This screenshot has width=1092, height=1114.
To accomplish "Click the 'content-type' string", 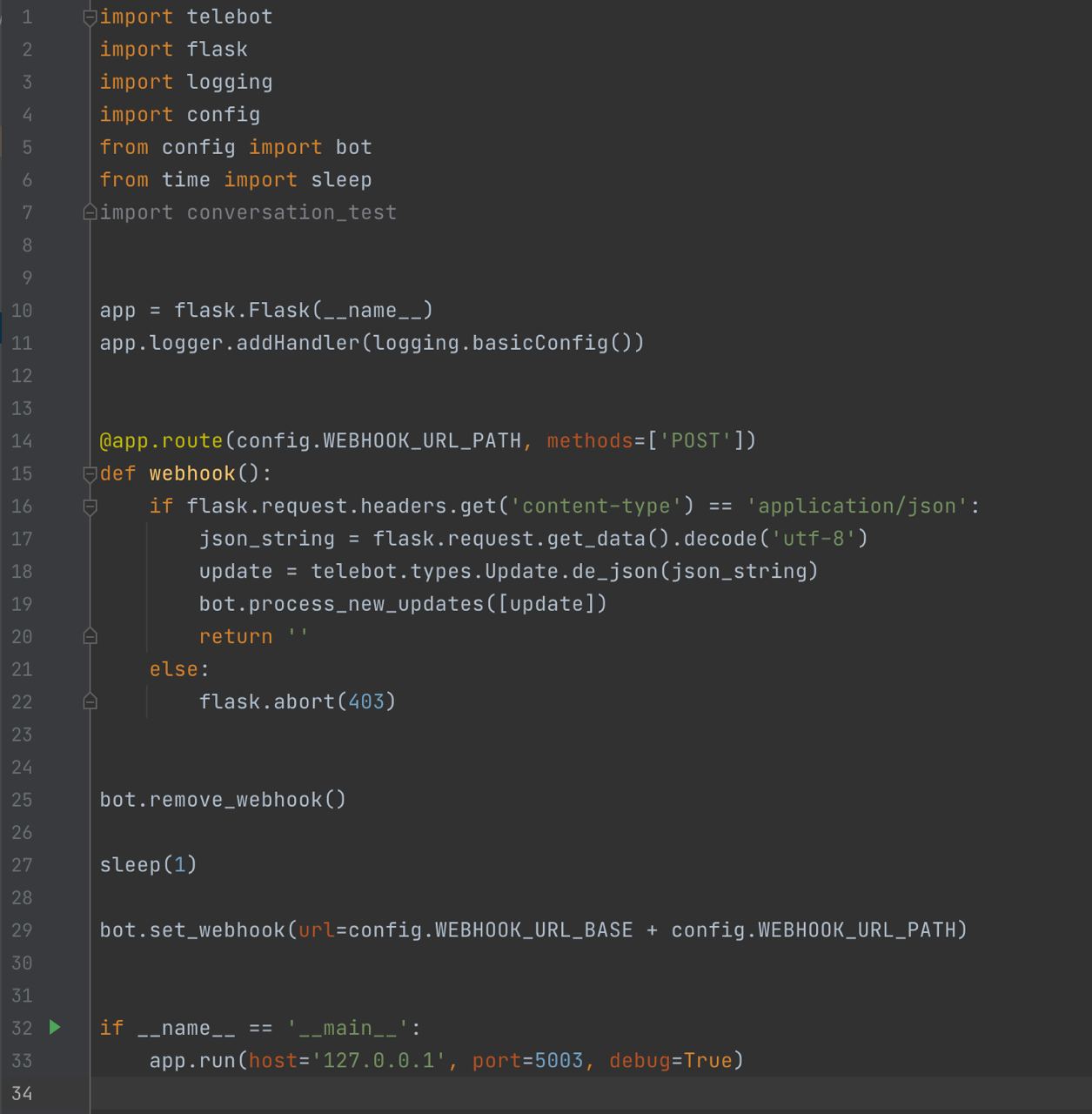I will tap(596, 507).
